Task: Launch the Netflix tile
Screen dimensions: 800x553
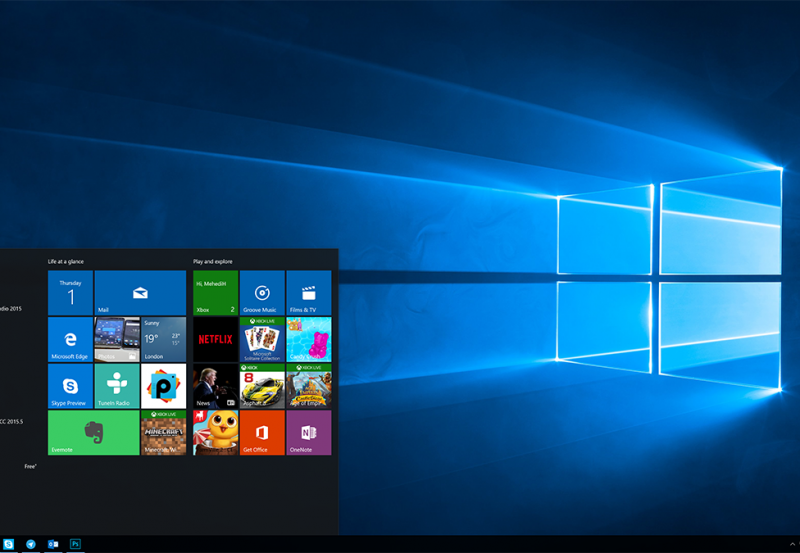Action: (215, 339)
